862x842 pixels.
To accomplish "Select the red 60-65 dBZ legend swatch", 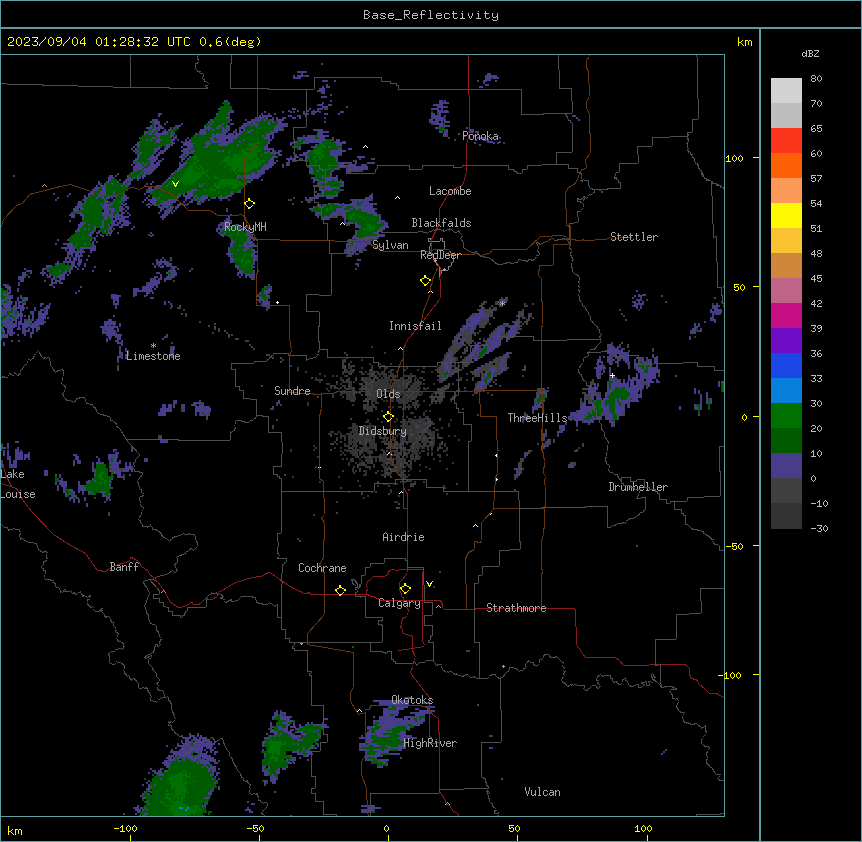I will pos(786,140).
